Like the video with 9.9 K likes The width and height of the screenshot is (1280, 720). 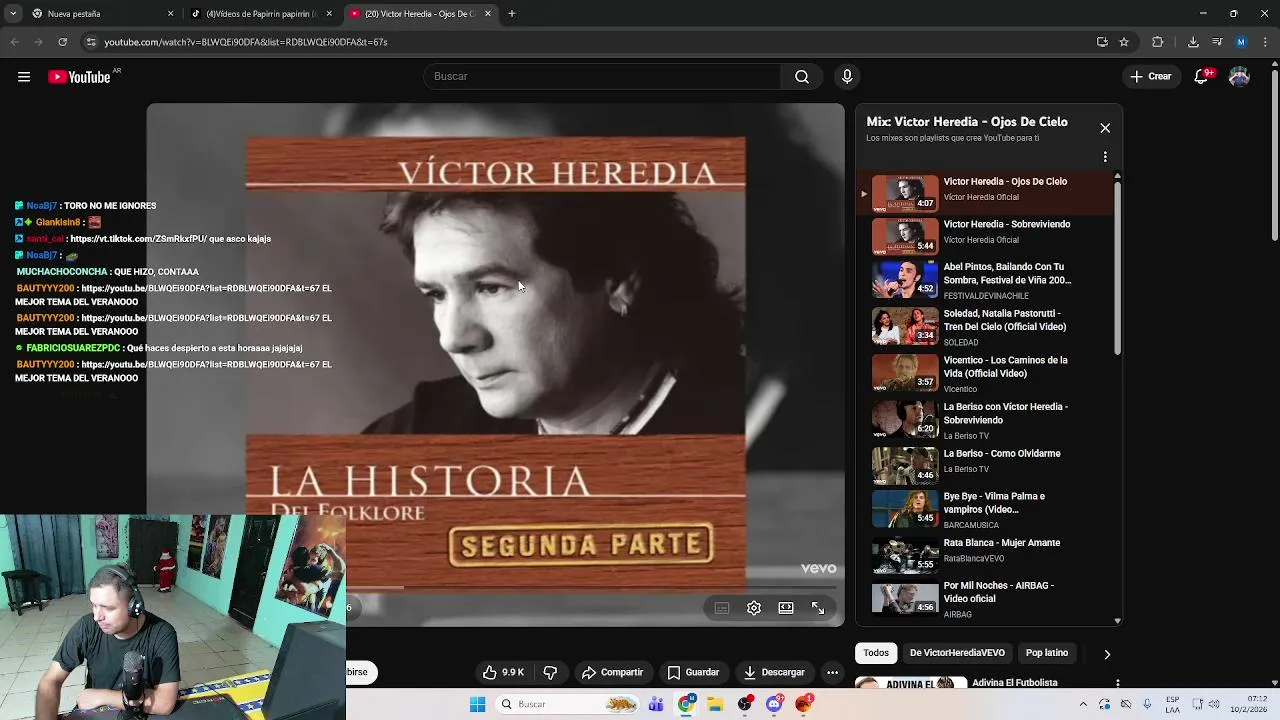click(x=504, y=672)
